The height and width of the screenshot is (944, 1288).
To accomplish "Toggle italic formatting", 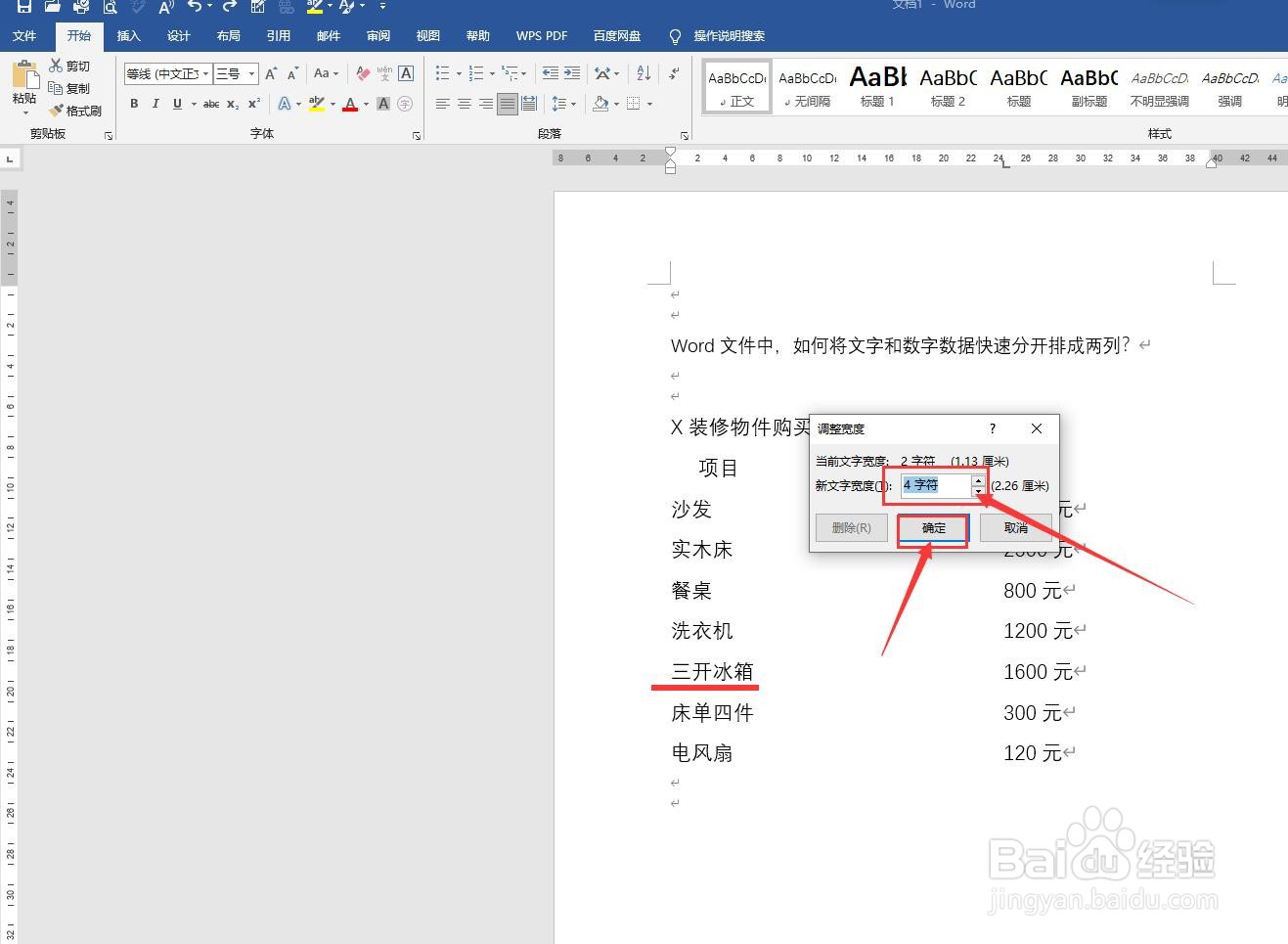I will click(x=155, y=104).
